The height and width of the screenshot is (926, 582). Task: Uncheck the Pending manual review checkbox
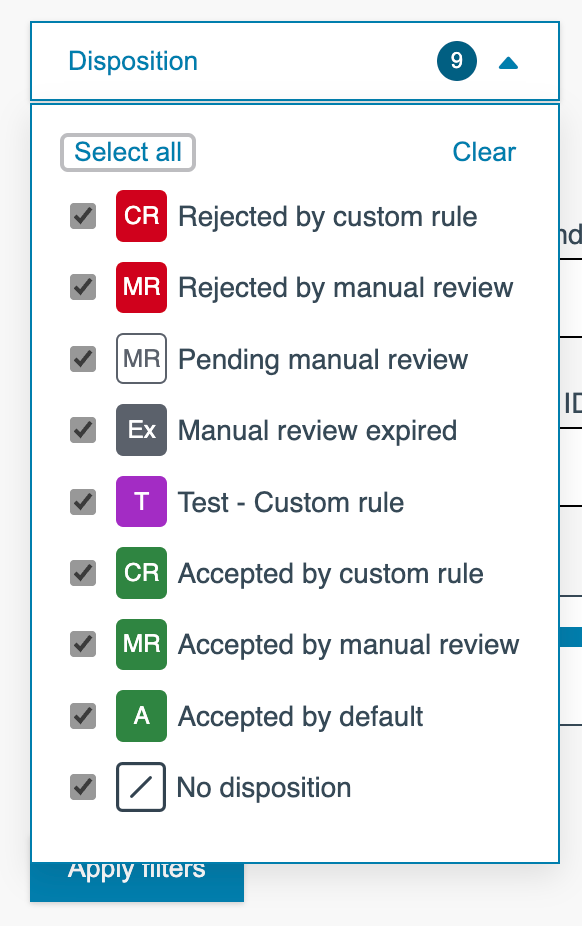83,359
